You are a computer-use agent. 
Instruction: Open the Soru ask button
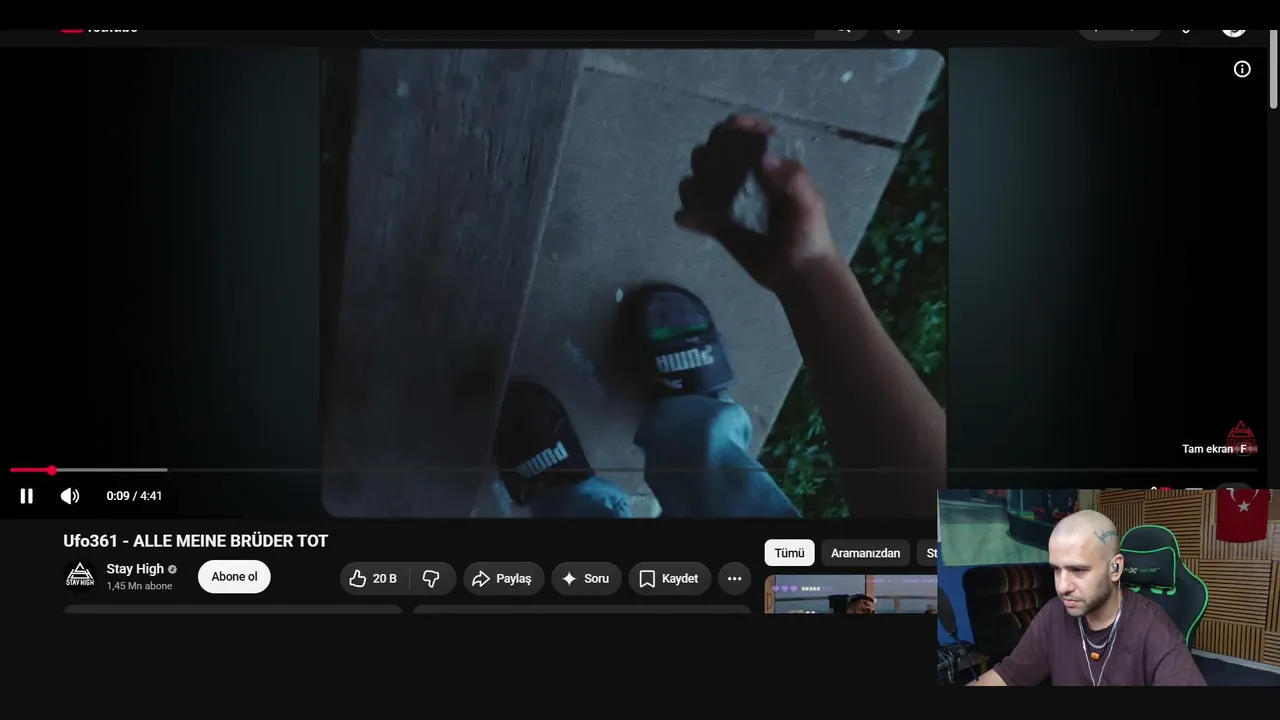click(x=586, y=578)
